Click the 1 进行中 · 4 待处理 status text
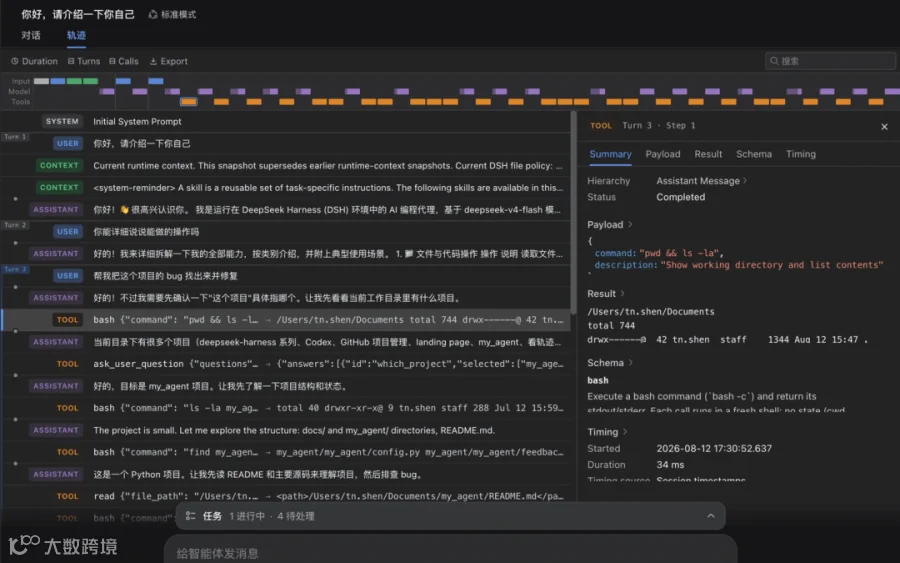900x563 pixels. (x=271, y=516)
